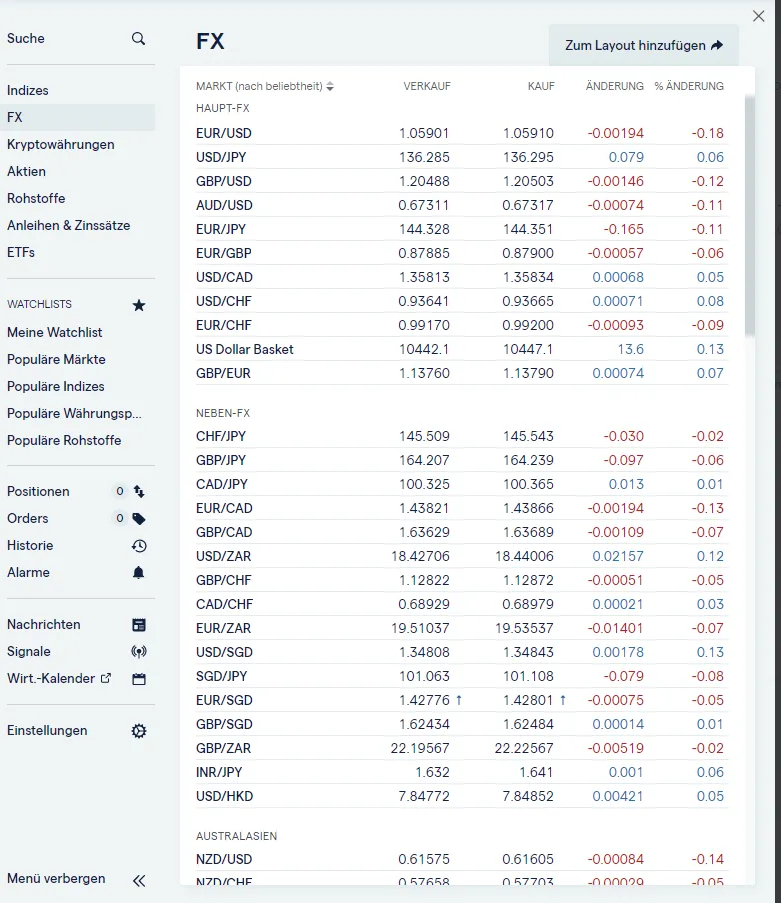The height and width of the screenshot is (903, 781).
Task: Sort markets with the MARKT sort arrows
Action: (x=330, y=87)
